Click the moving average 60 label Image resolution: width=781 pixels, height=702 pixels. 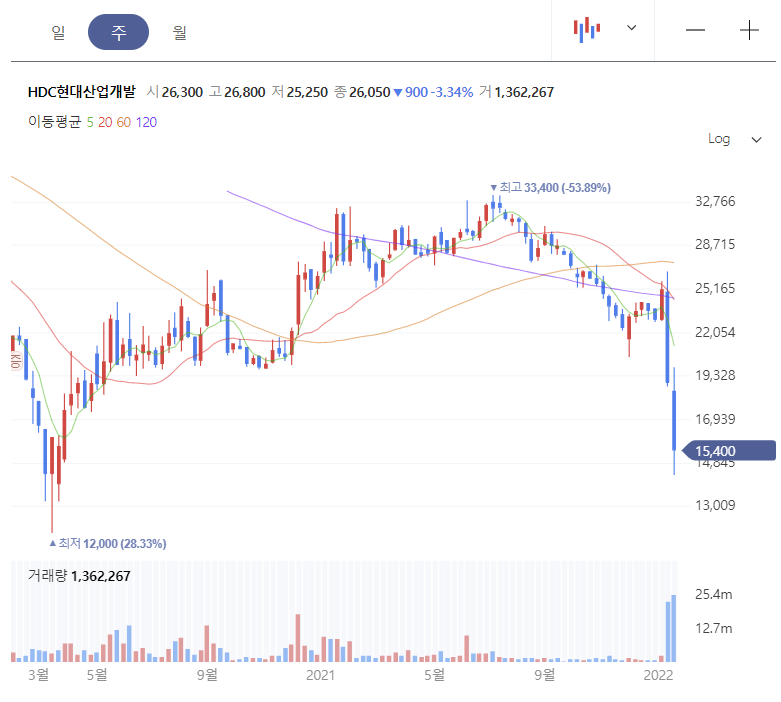tap(124, 122)
